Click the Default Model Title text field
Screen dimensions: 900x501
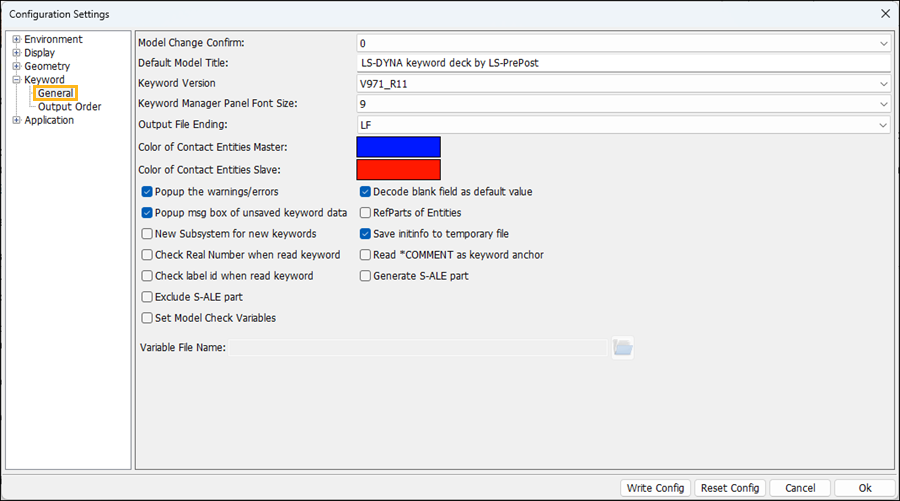pyautogui.click(x=622, y=63)
